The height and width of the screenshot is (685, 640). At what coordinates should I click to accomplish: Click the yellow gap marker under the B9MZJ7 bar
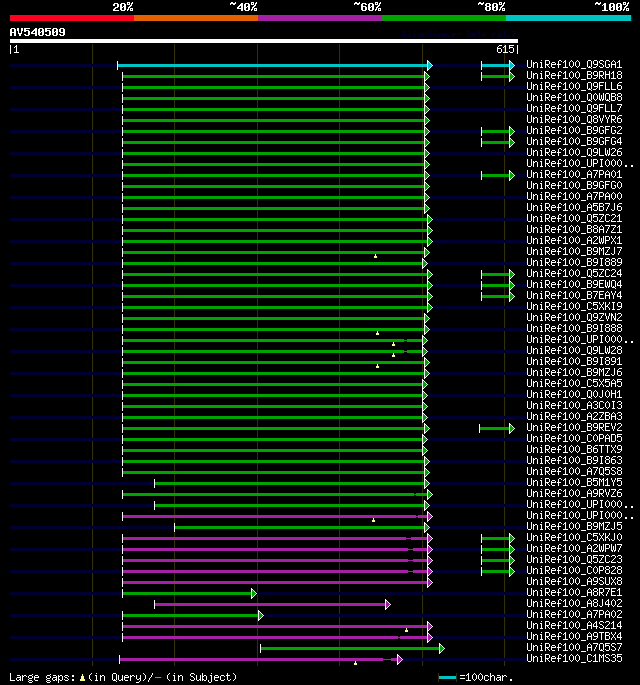(375, 256)
